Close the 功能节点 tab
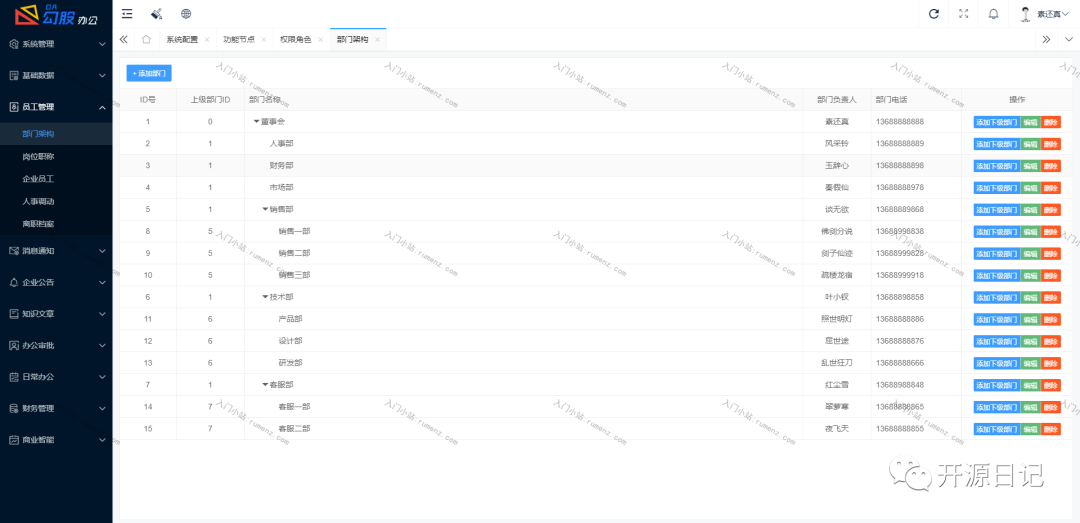This screenshot has width=1080, height=523. (263, 40)
